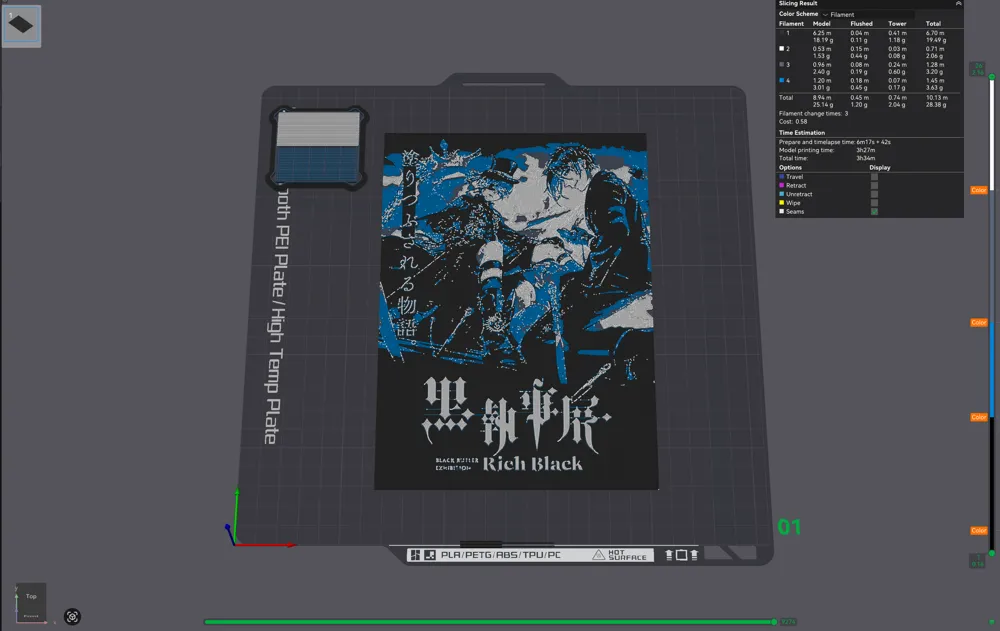1000x631 pixels.
Task: Click the Unretract cyan legend swatch
Action: (781, 194)
